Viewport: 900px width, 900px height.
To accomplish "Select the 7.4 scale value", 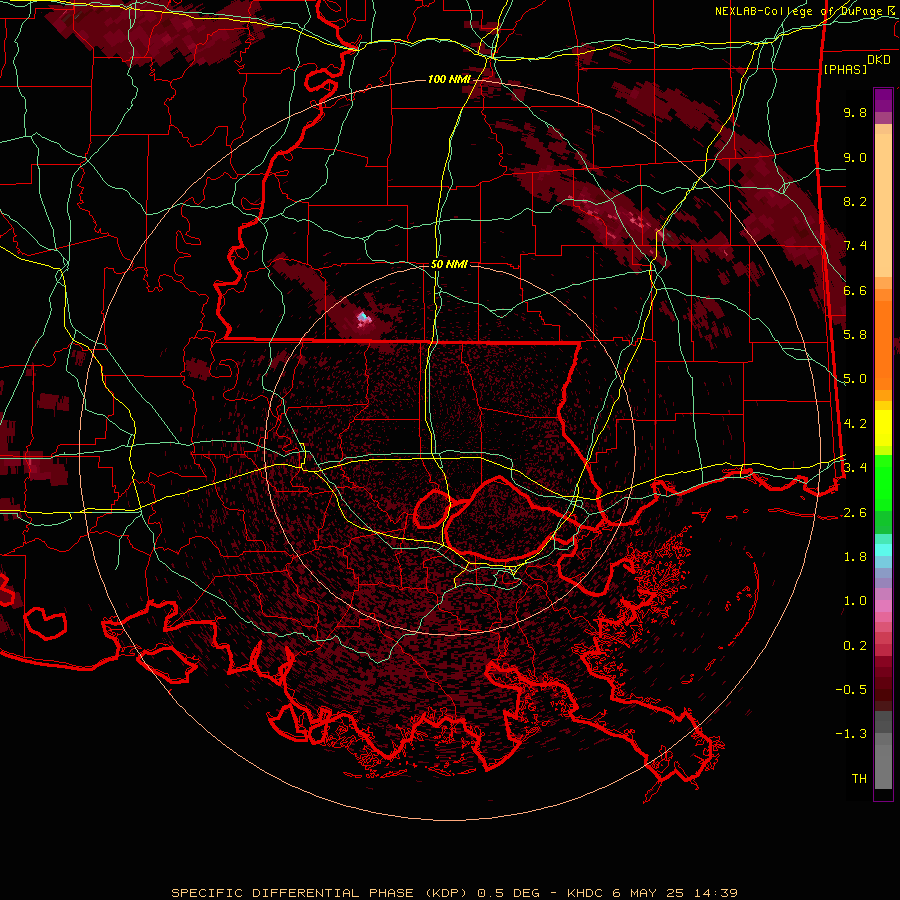I will tap(855, 246).
